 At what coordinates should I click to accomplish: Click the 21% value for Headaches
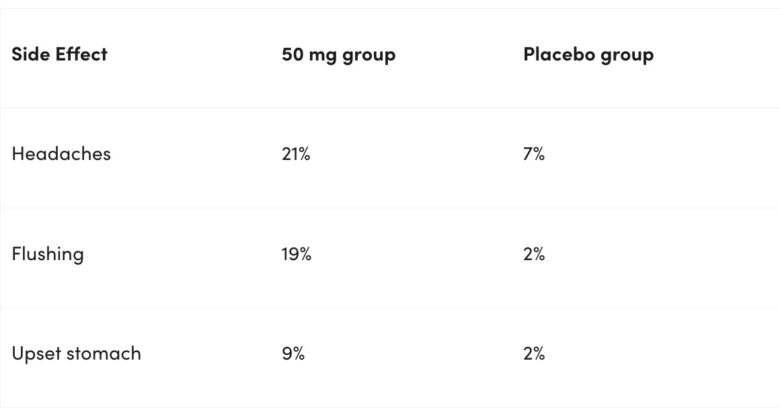(296, 154)
